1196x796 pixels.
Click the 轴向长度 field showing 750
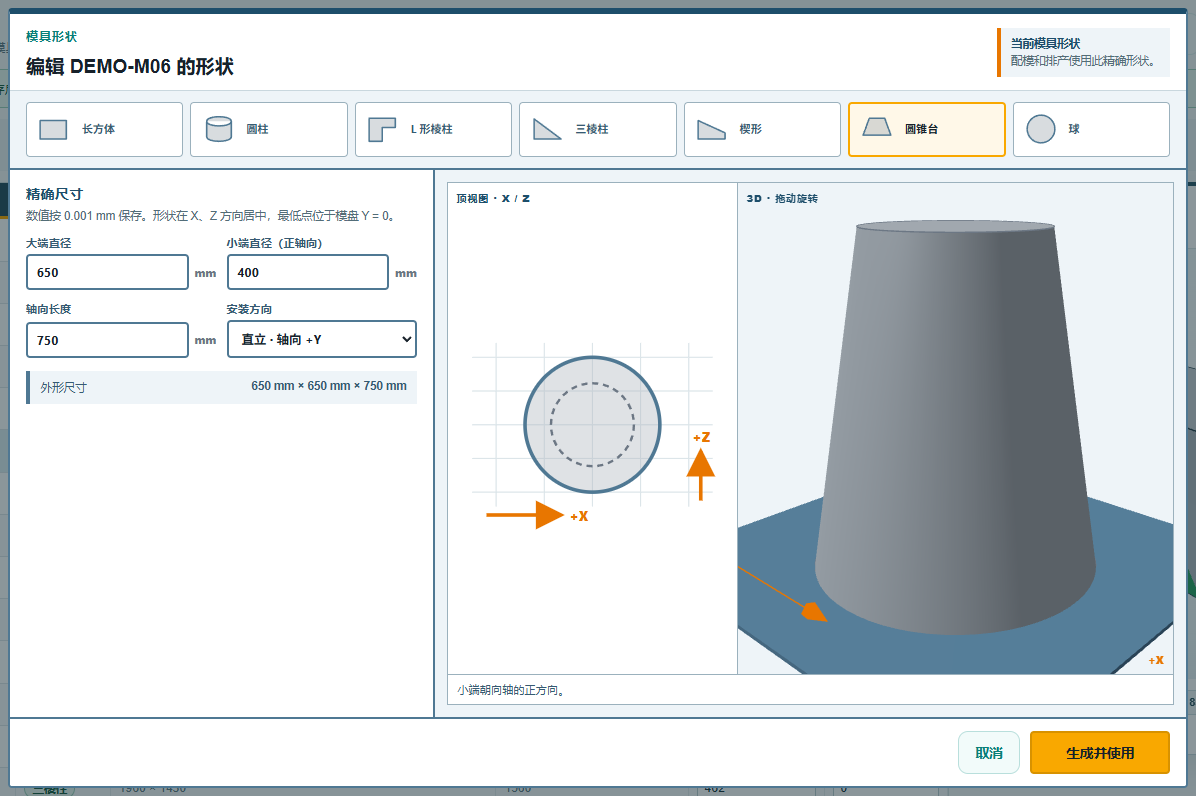coord(108,340)
